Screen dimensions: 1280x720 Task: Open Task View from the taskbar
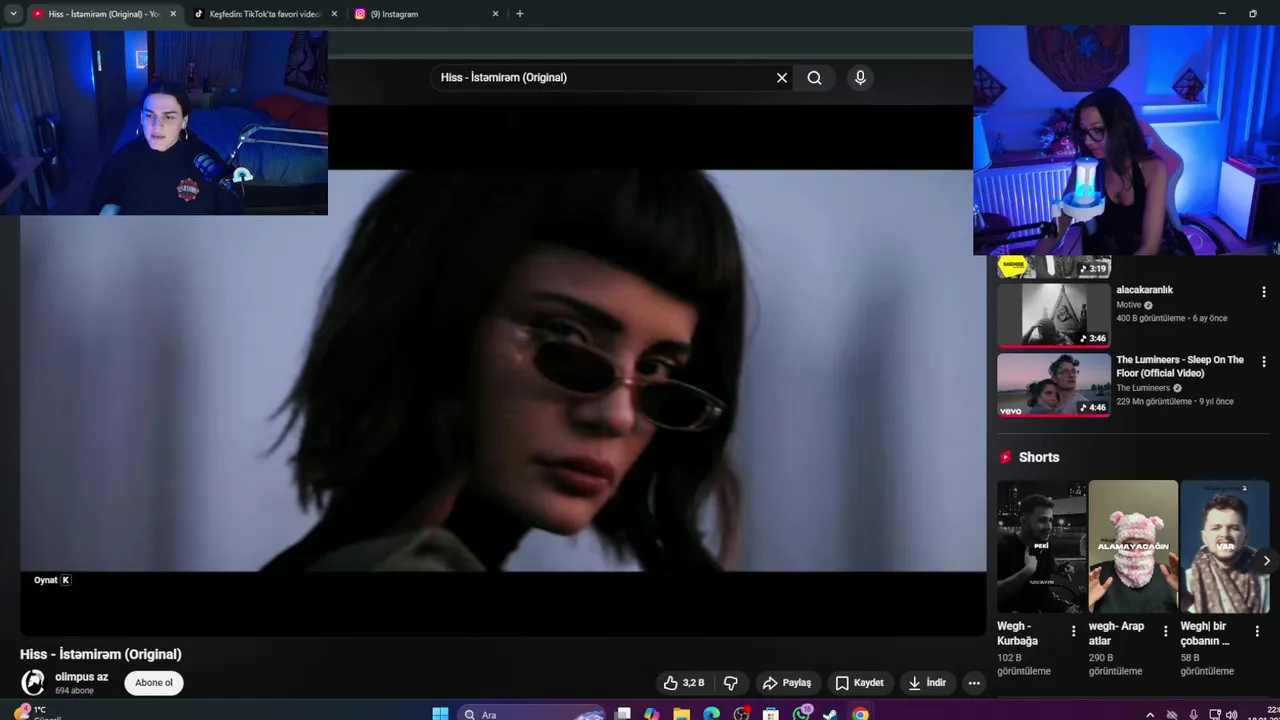click(x=623, y=714)
